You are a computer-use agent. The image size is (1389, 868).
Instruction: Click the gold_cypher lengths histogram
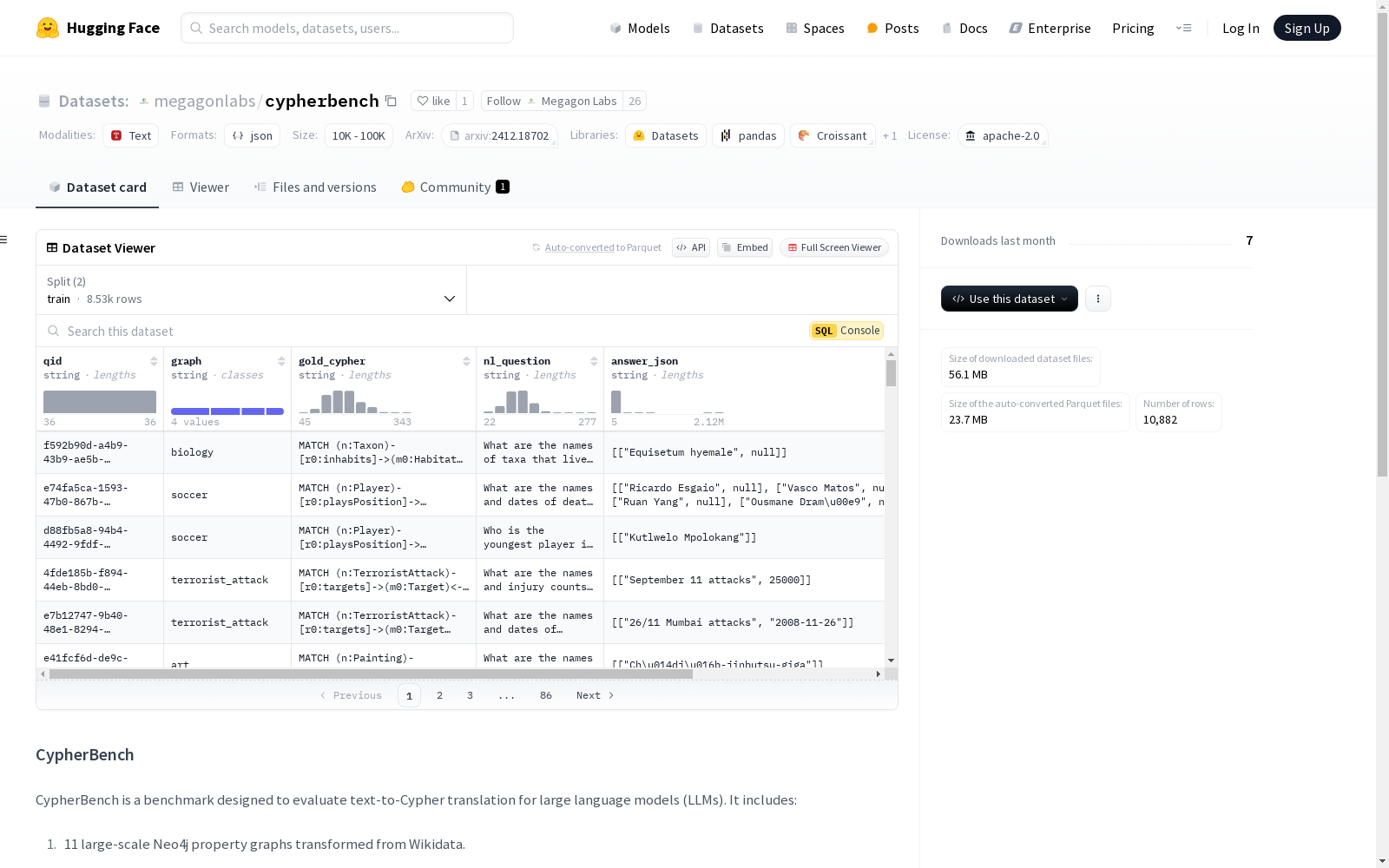pos(355,402)
